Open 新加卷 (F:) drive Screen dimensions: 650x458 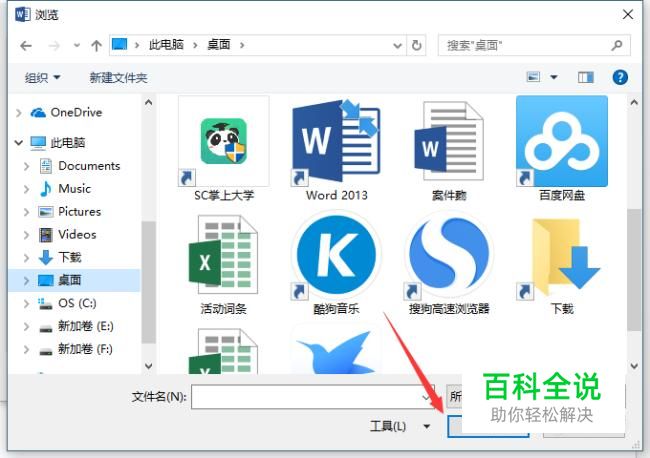coord(75,349)
